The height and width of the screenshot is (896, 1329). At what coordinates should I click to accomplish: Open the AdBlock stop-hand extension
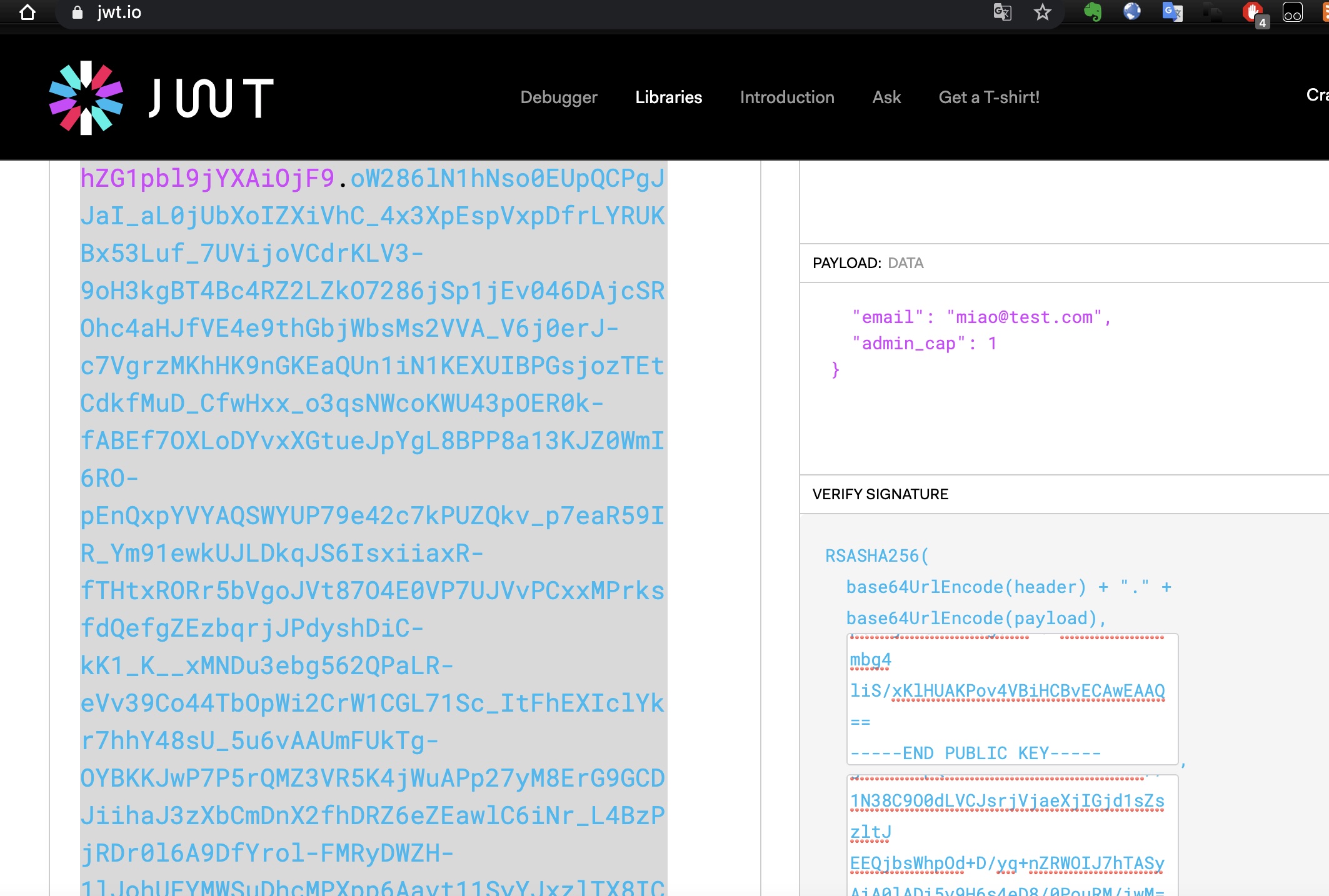1253,12
